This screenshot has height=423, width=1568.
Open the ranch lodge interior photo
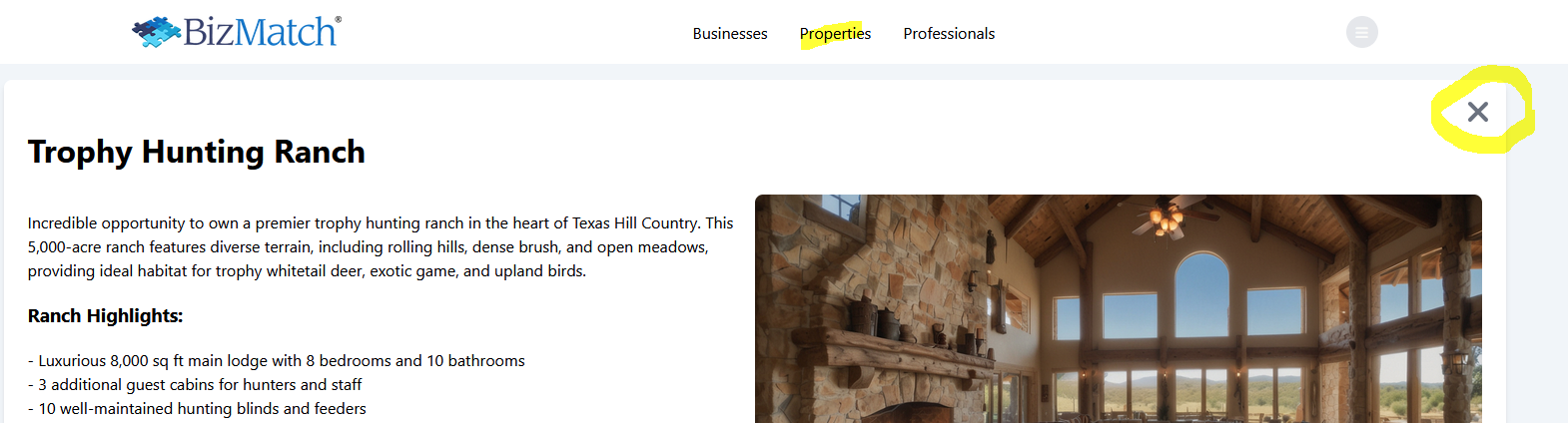1118,309
